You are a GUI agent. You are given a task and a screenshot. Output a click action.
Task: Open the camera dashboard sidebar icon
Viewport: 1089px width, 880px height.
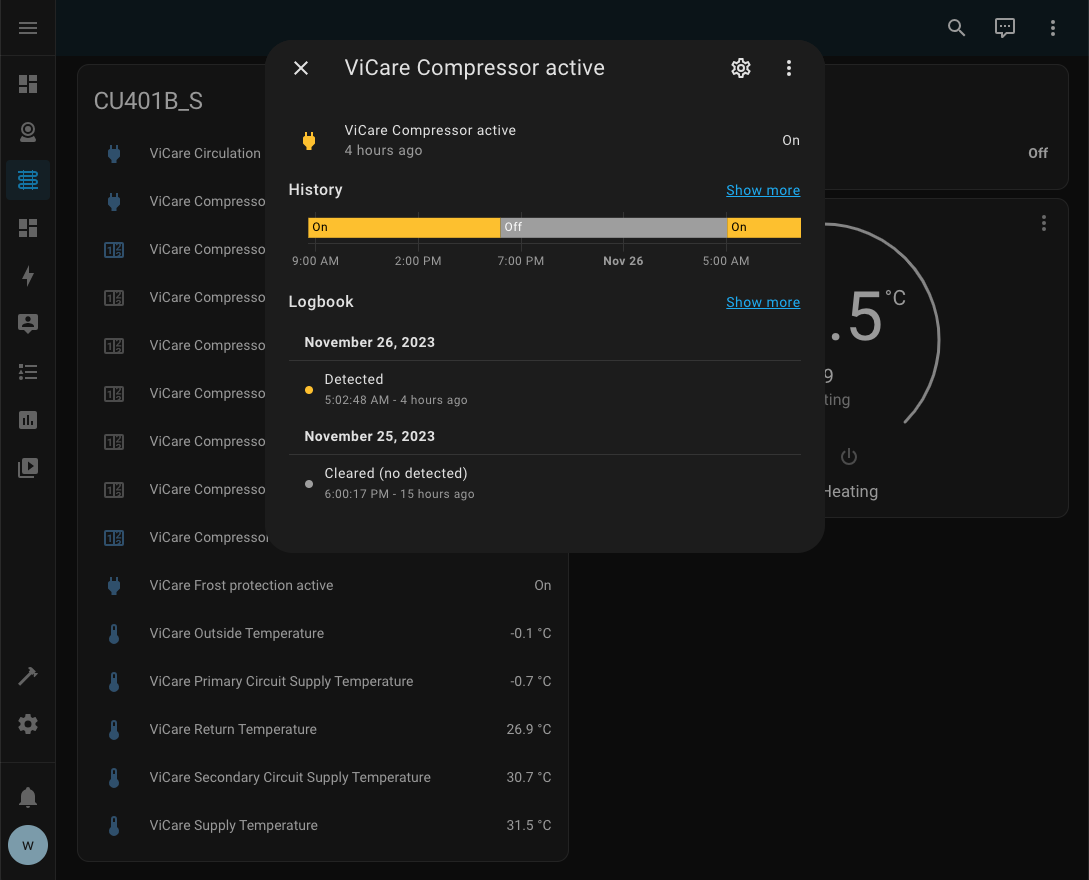pyautogui.click(x=28, y=132)
